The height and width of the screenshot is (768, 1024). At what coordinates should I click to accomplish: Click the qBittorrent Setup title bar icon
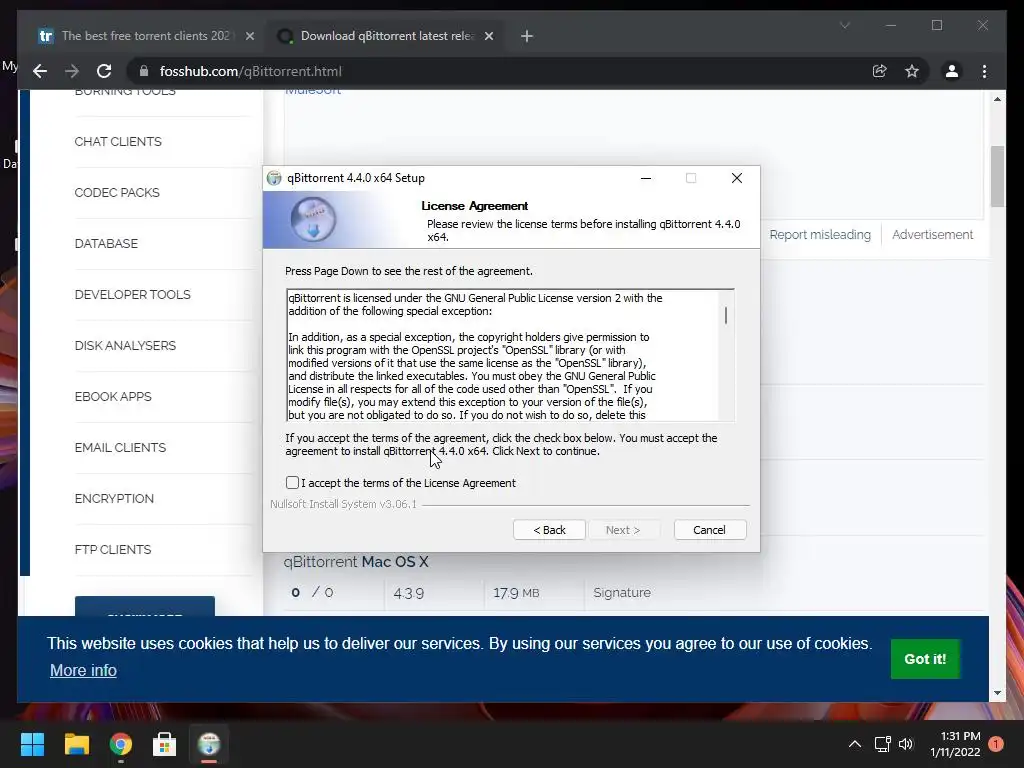click(x=274, y=178)
